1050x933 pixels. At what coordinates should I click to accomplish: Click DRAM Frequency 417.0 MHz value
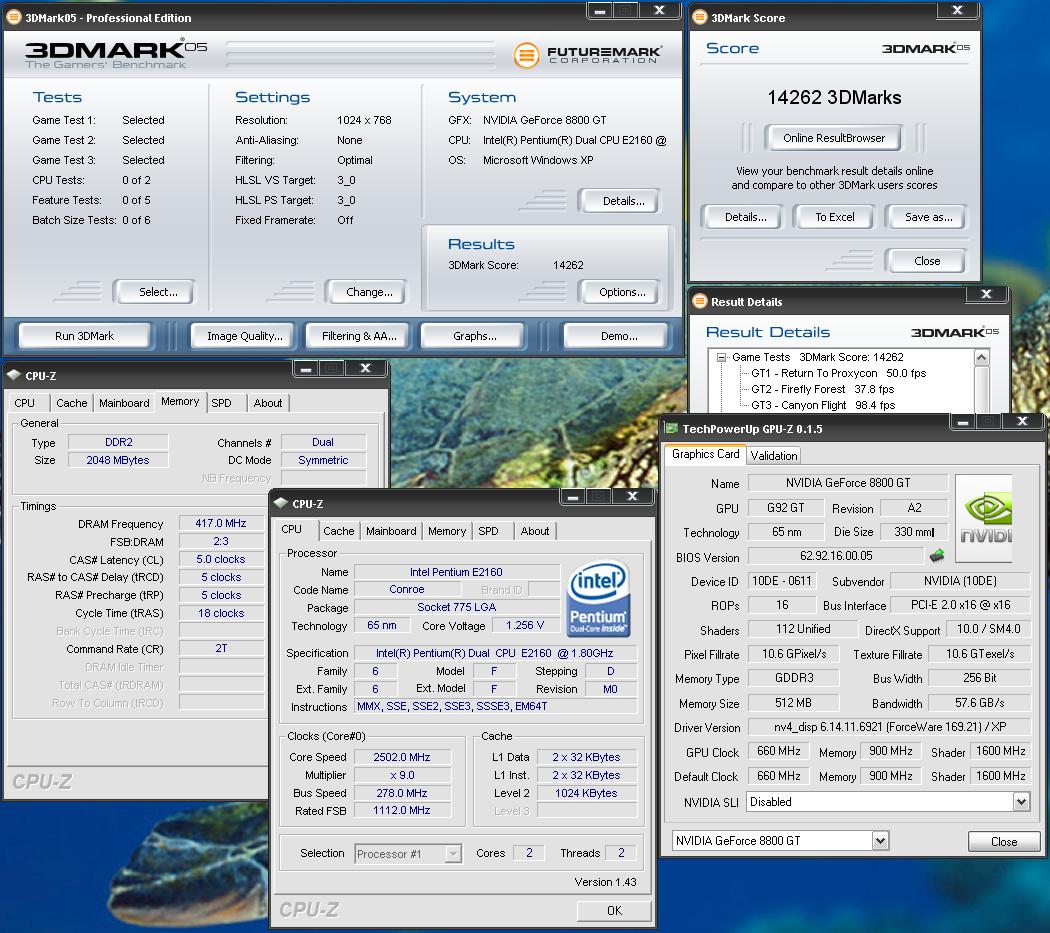pos(221,523)
